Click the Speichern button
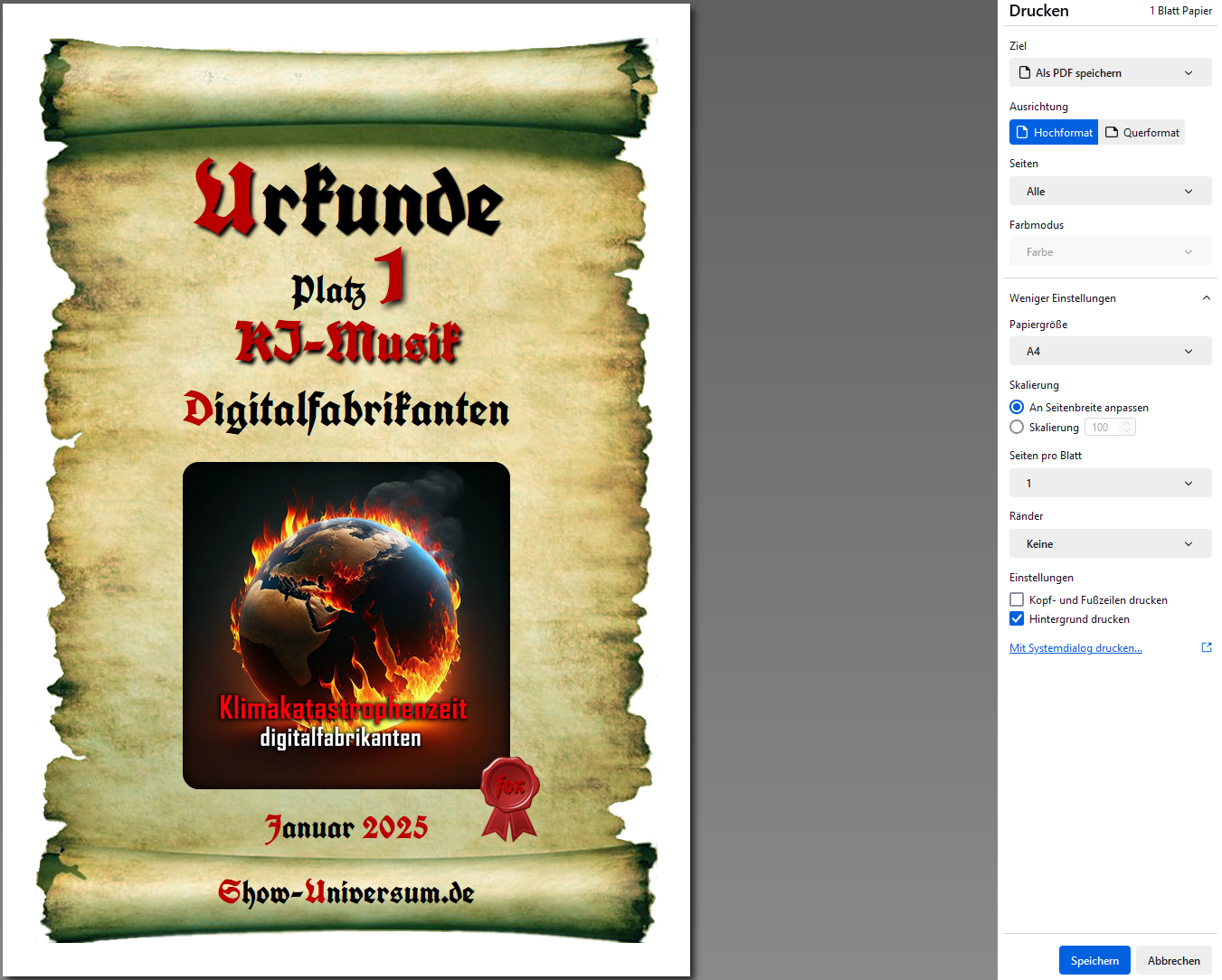Screen dimensions: 1222x980 coord(1094,960)
